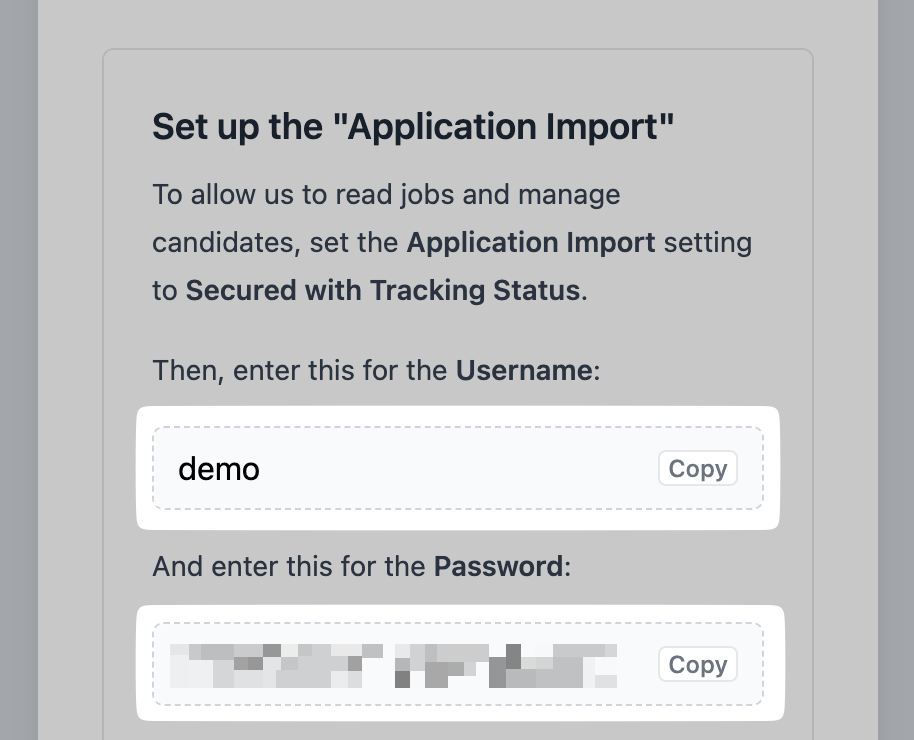
Task: Copy the hidden password value
Action: [x=697, y=664]
